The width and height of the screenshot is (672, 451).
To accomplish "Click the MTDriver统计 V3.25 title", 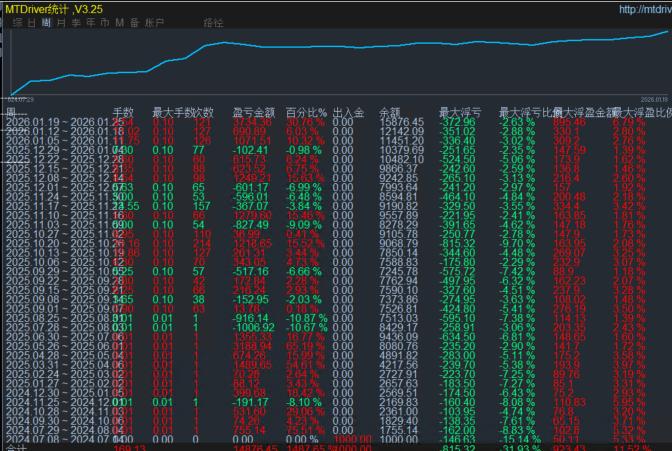I will (54, 9).
